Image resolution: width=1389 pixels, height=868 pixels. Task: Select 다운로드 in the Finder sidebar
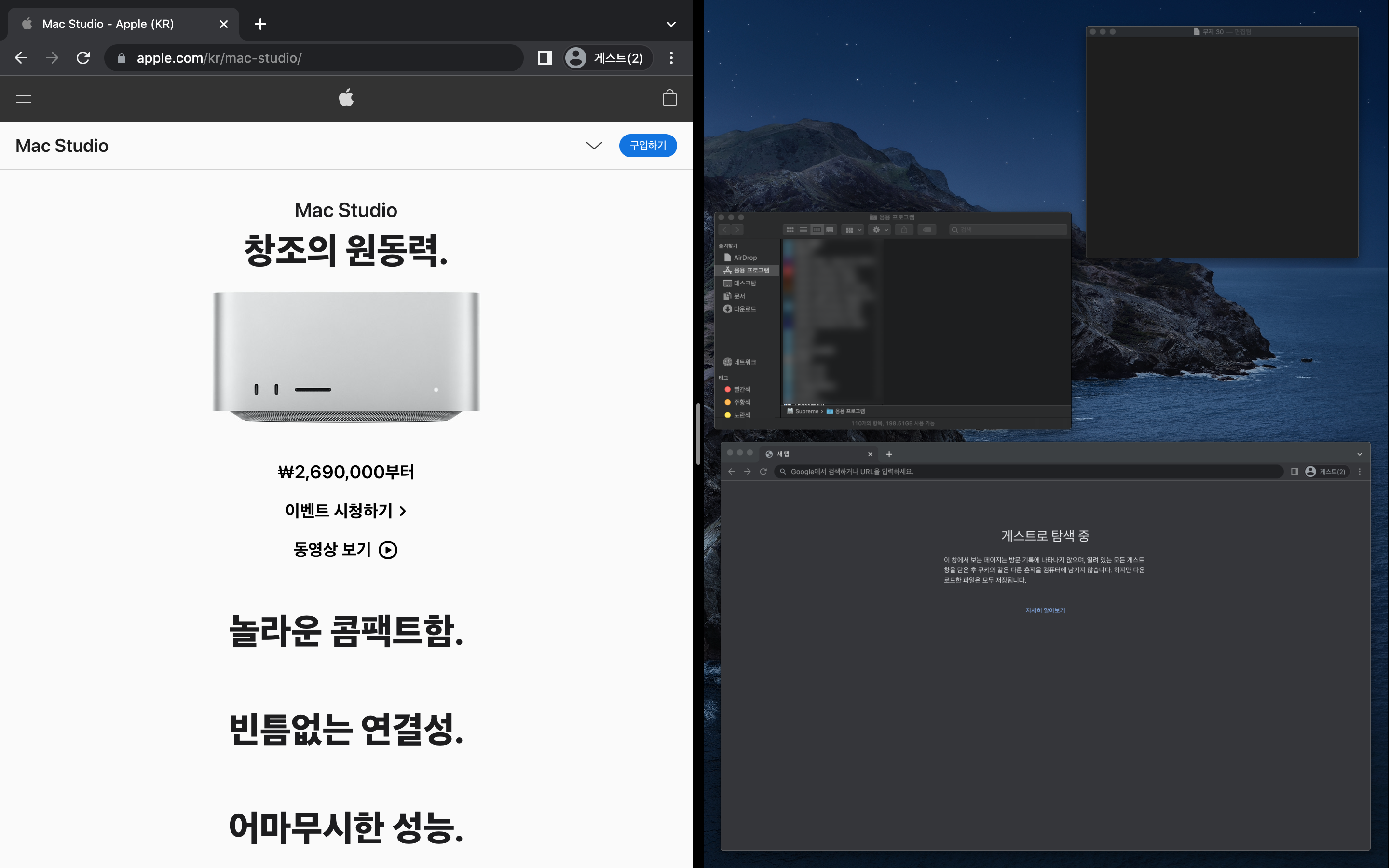(x=745, y=309)
